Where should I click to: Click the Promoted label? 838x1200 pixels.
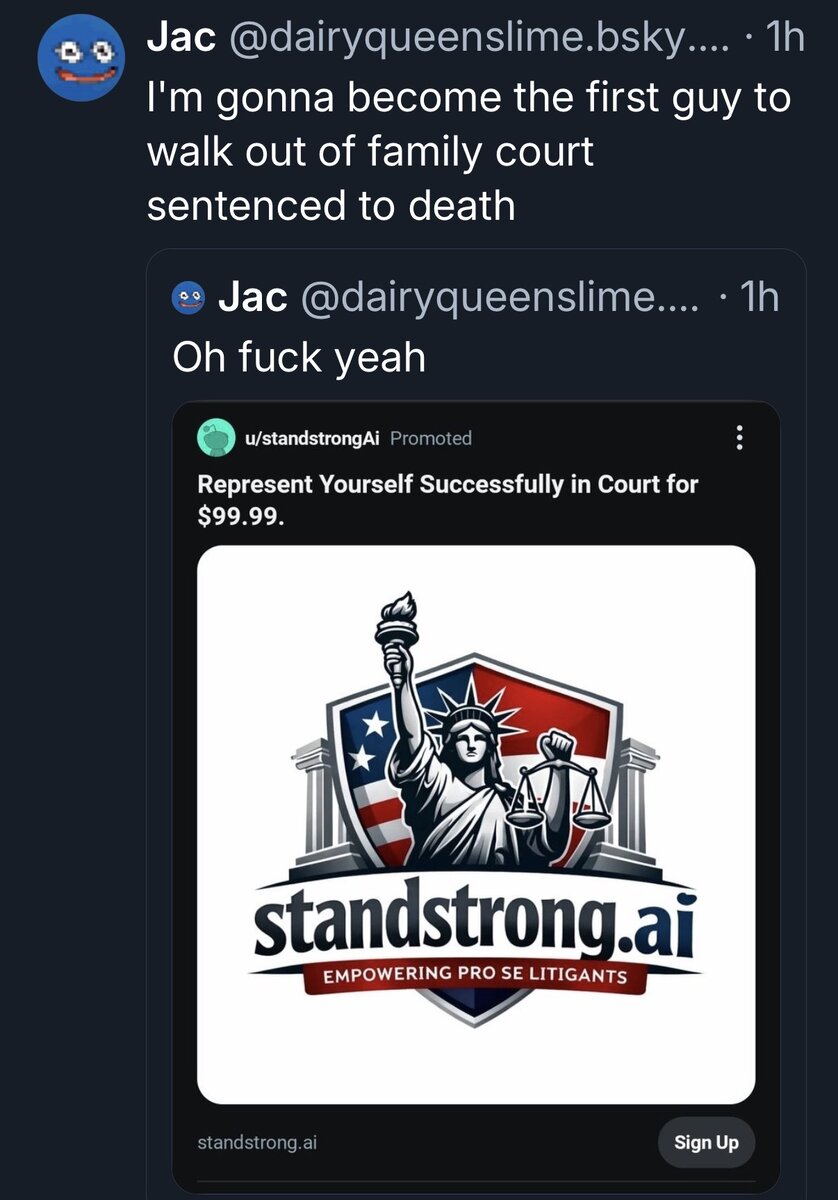(431, 438)
